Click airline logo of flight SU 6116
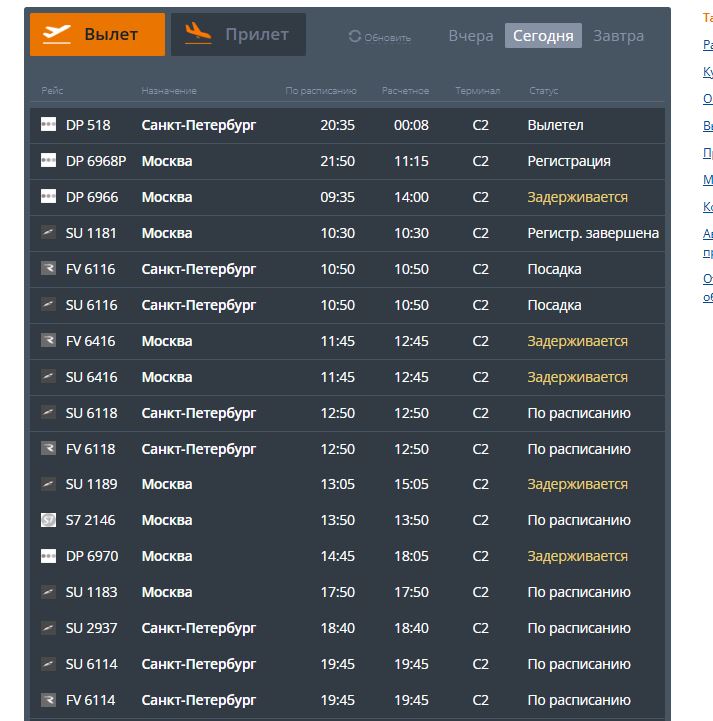Screen dimensions: 713x721 48,304
